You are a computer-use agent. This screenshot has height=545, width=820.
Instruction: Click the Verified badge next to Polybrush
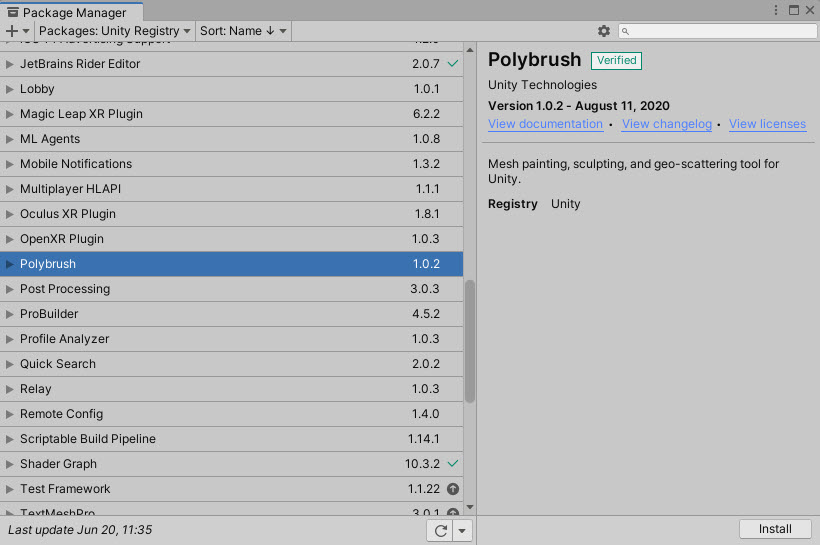pyautogui.click(x=617, y=61)
